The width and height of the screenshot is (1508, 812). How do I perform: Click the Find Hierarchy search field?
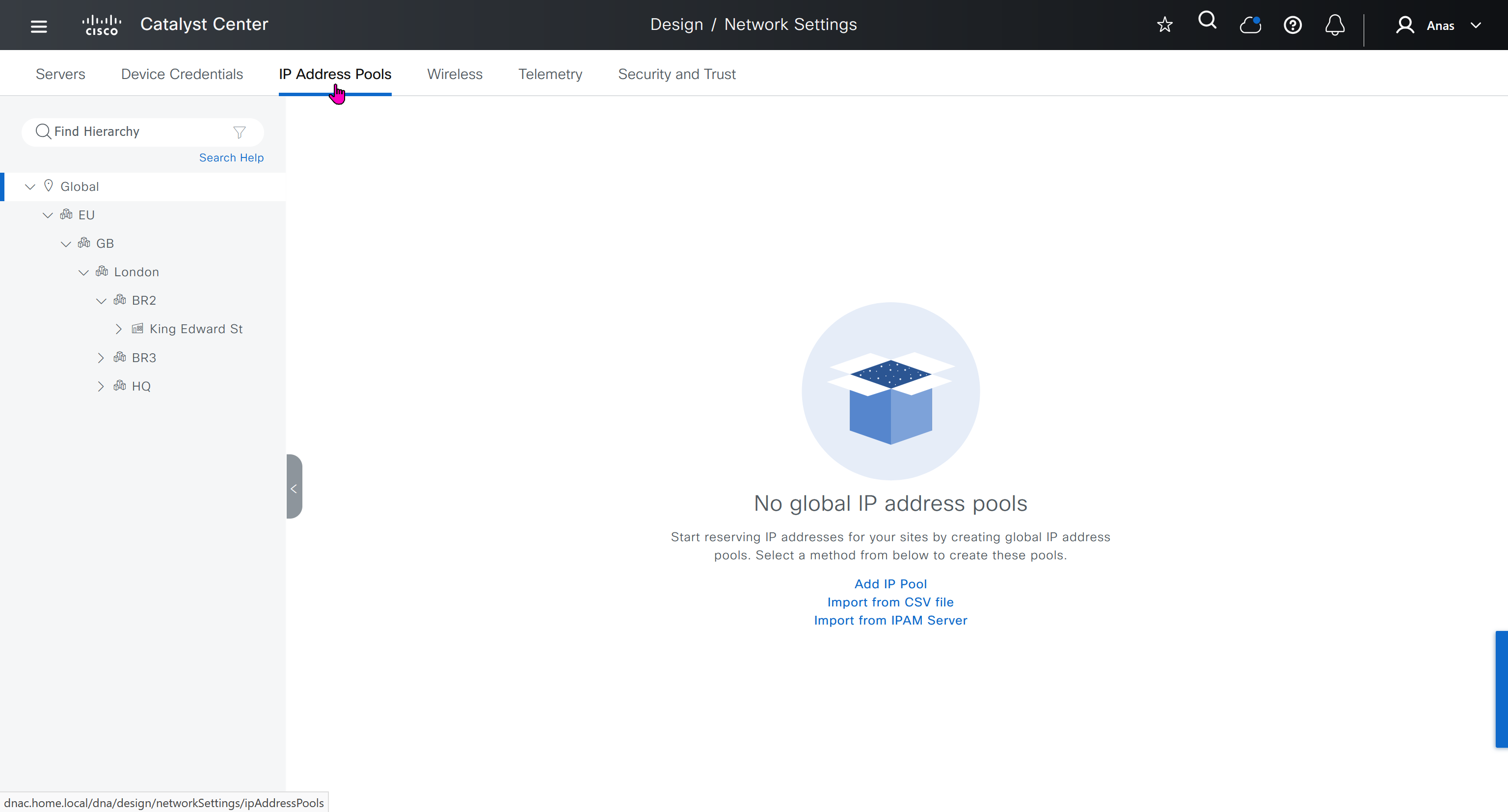(135, 131)
